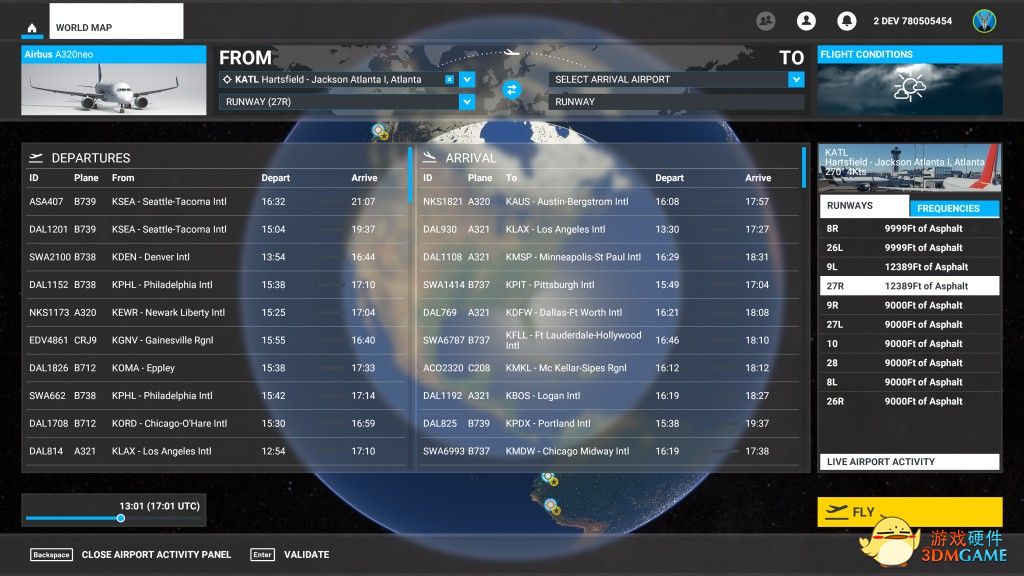
Task: Select departure flight DAL1826 from Eppley
Action: pyautogui.click(x=216, y=368)
